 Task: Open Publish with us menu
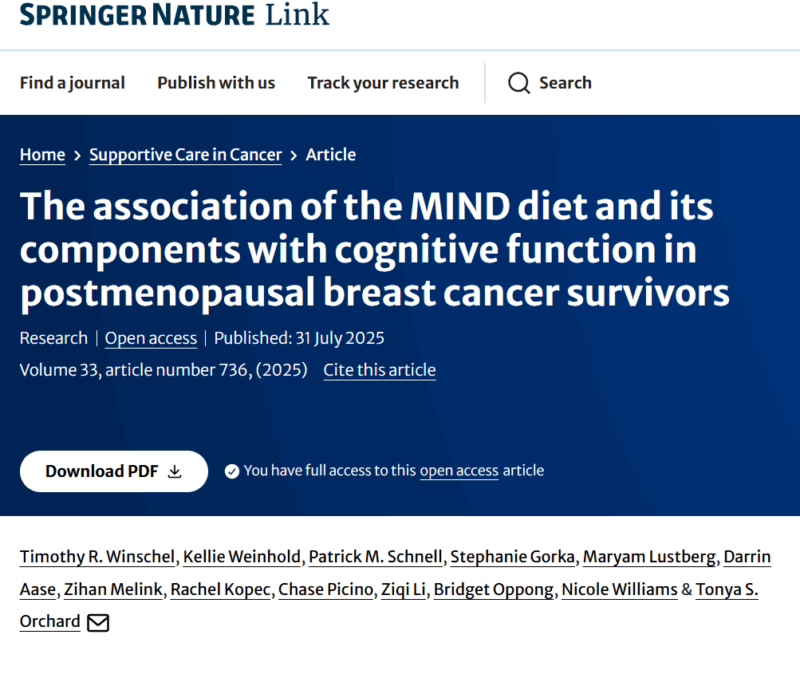click(216, 83)
